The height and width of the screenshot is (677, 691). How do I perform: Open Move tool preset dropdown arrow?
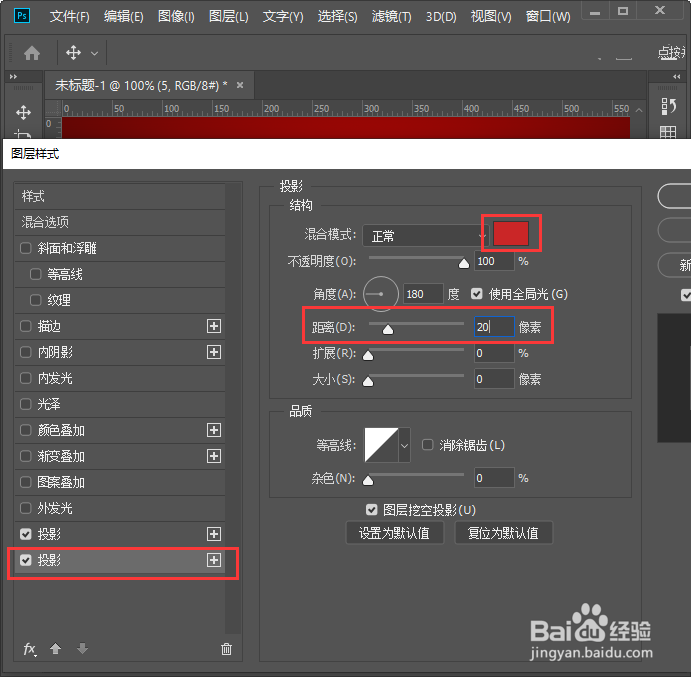click(94, 53)
